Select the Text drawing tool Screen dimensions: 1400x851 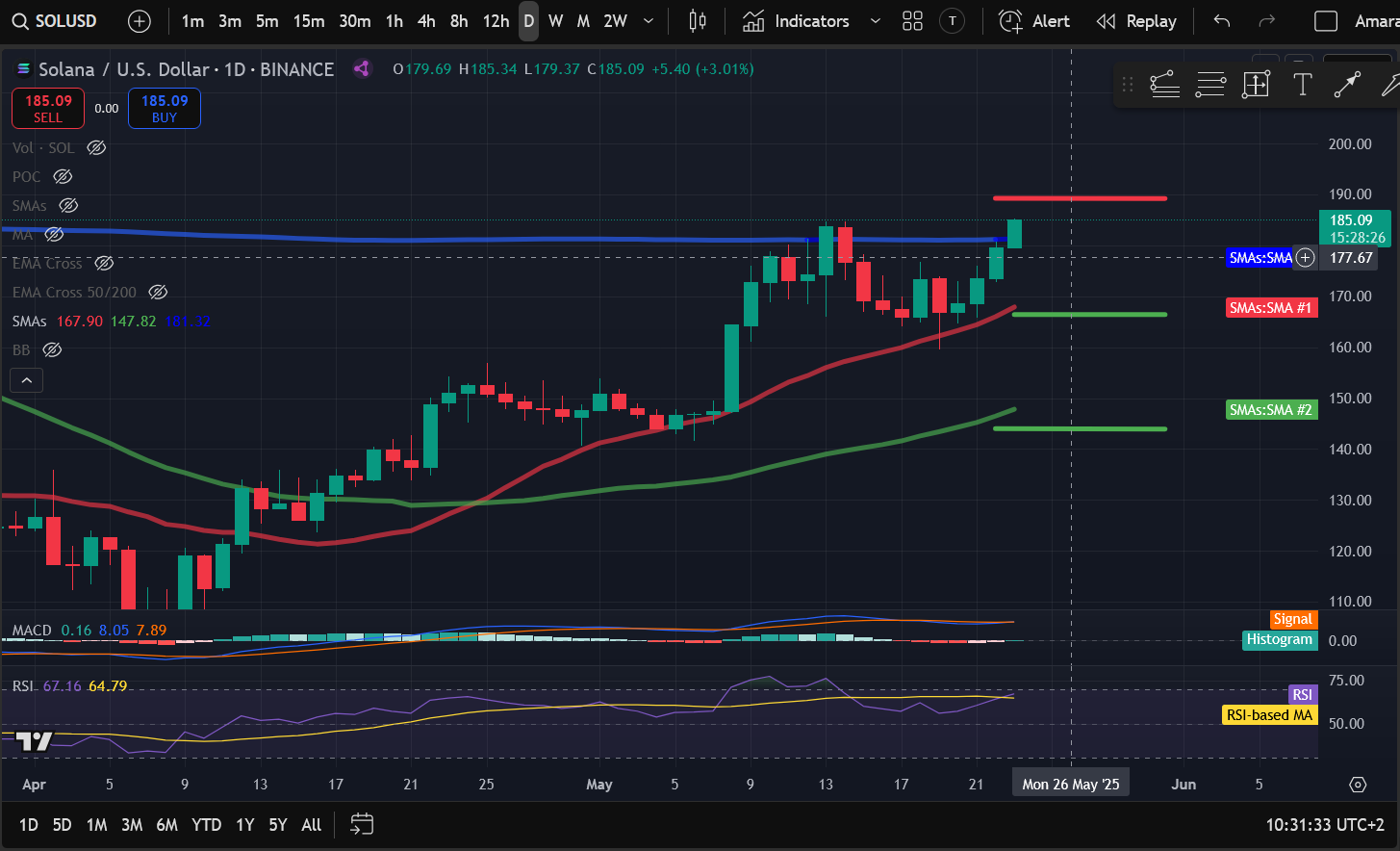click(x=1302, y=85)
